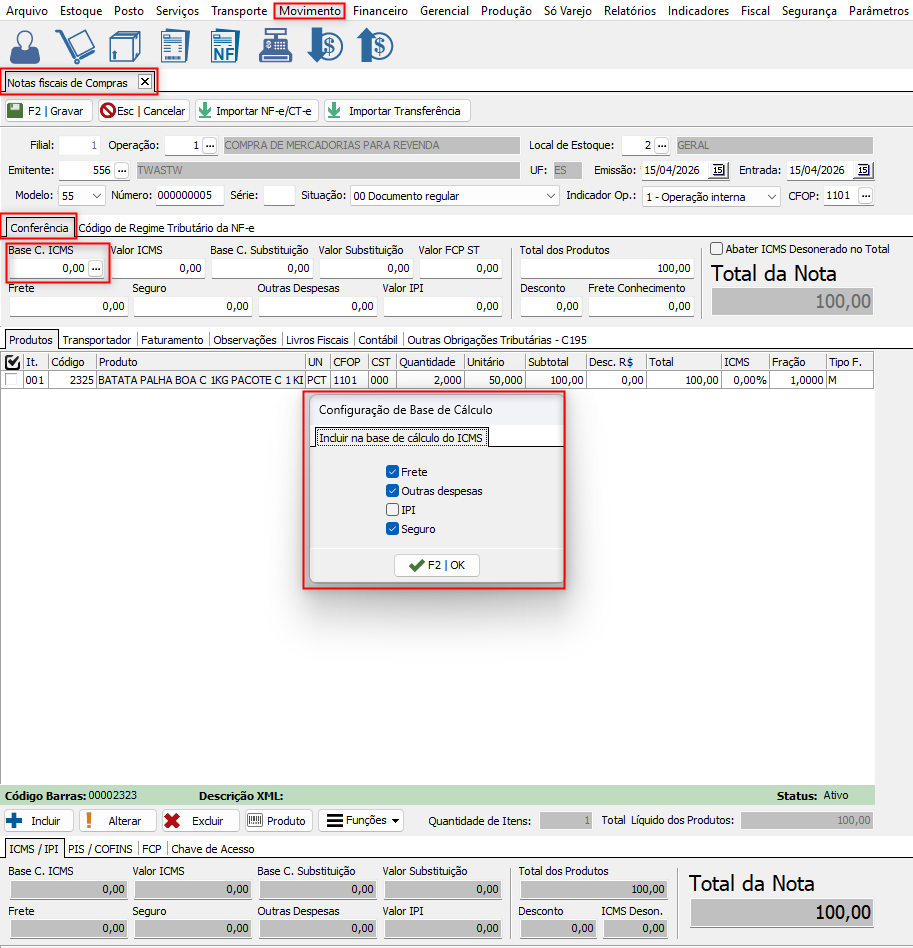The width and height of the screenshot is (913, 948).
Task: Check Abater ICMS Desonerado no Total
Action: 716,249
